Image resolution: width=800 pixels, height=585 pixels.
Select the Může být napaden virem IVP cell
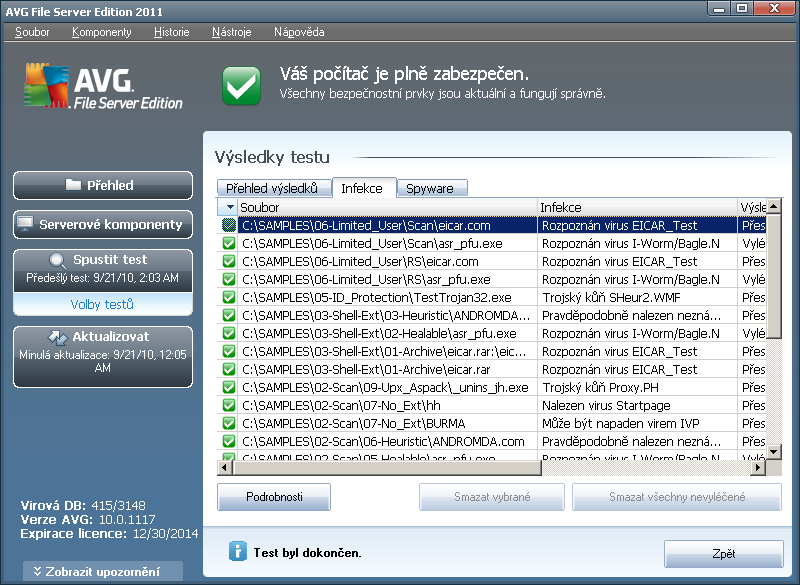pos(637,423)
